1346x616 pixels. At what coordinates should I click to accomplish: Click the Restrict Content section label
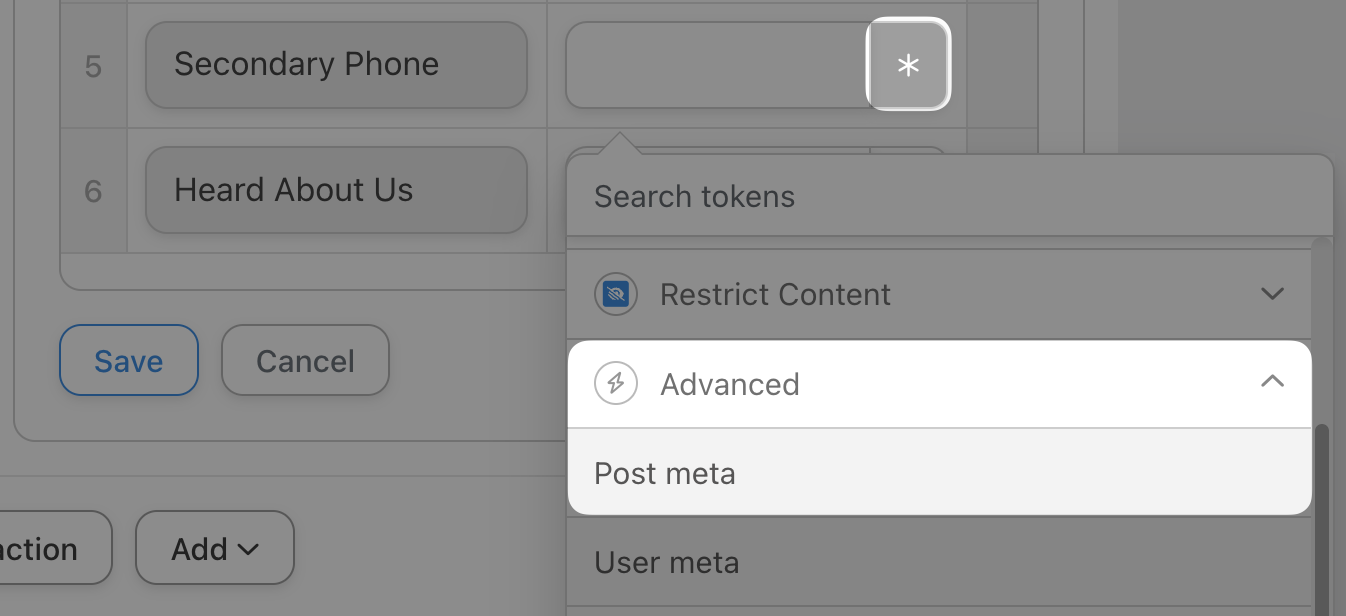pyautogui.click(x=775, y=295)
